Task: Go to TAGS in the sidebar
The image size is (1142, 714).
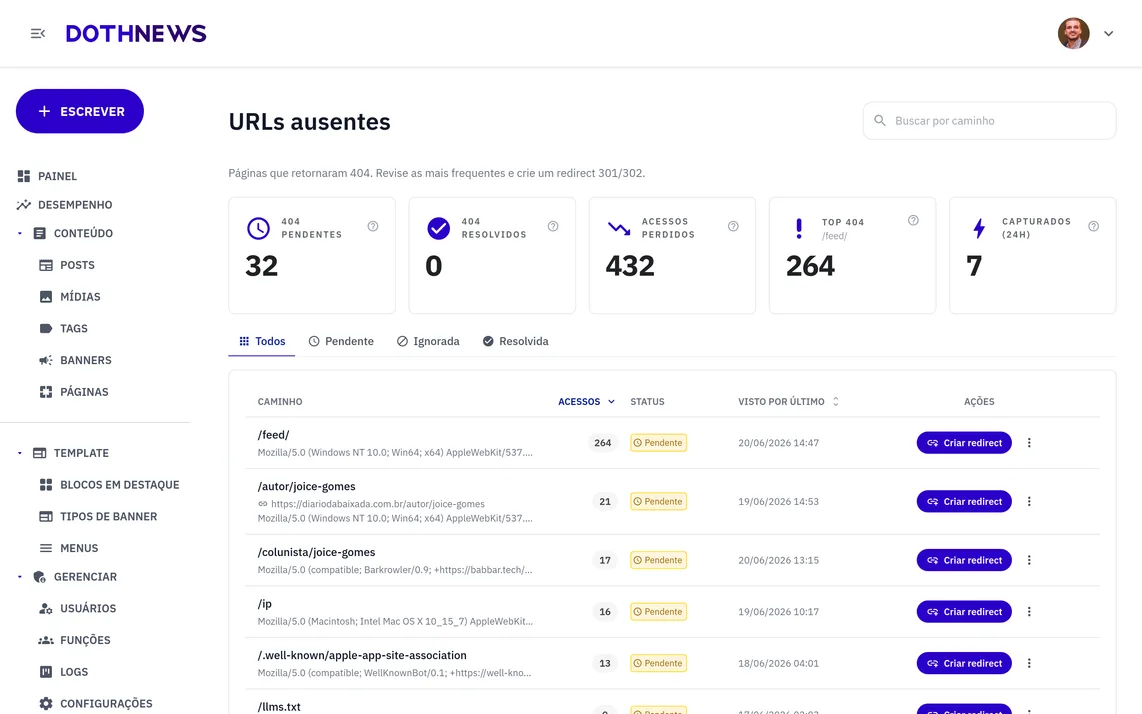Action: tap(63, 329)
